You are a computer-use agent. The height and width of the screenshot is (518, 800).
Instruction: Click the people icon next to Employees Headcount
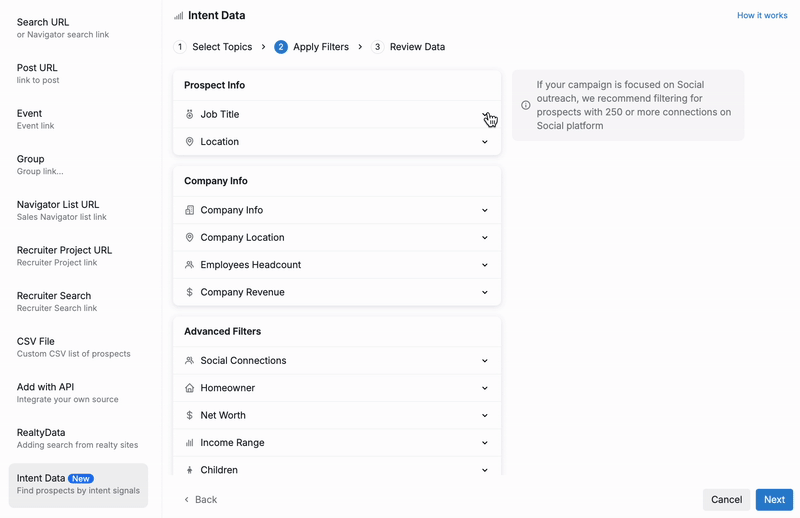(x=189, y=265)
